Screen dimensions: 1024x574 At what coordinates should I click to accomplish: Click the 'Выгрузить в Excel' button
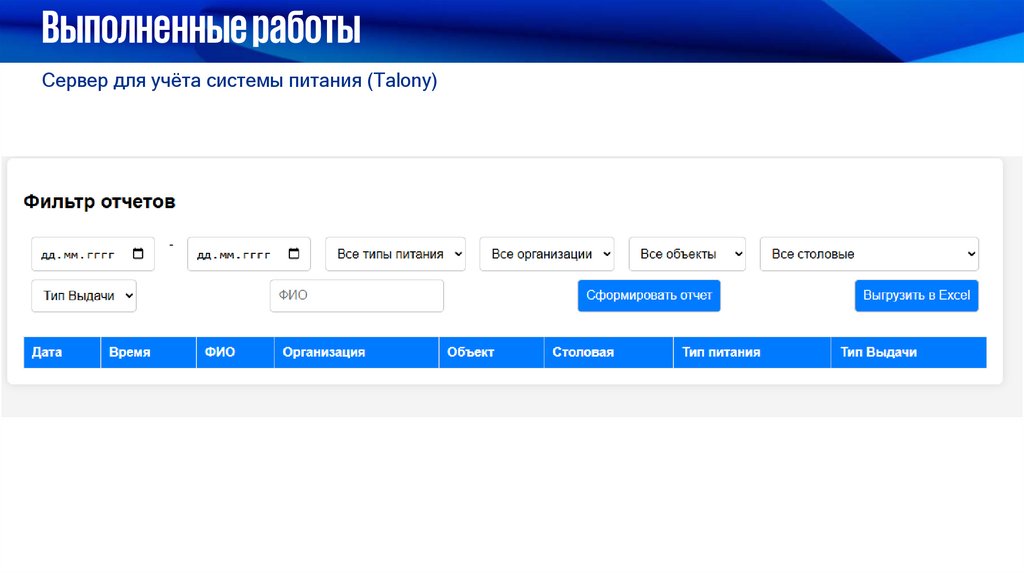click(917, 296)
